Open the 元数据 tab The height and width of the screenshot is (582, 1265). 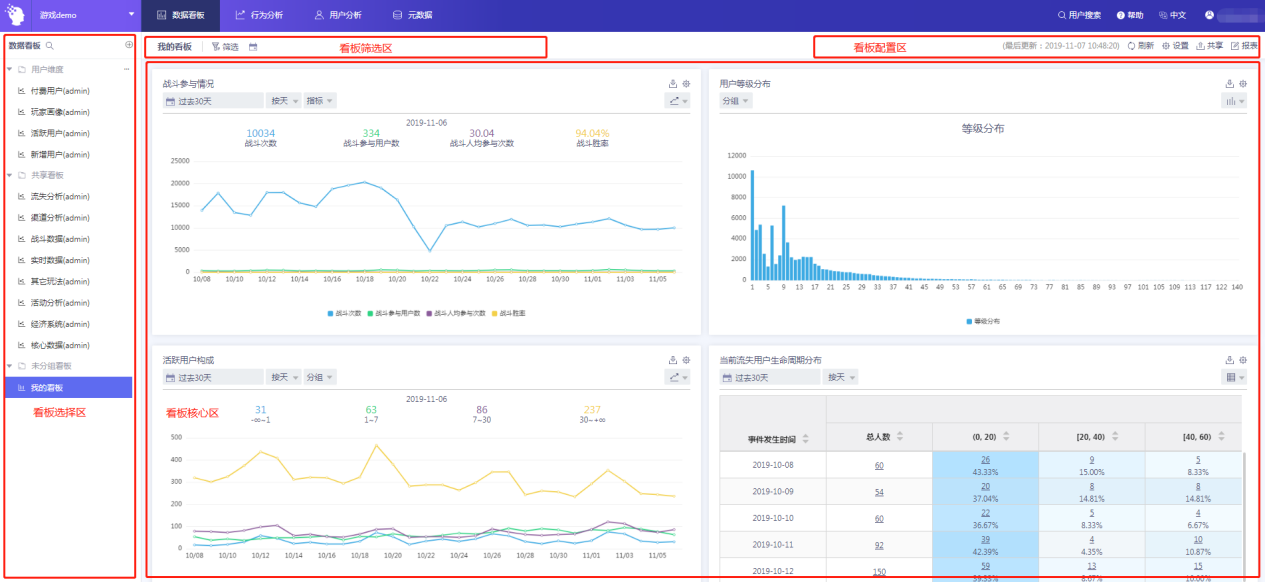[412, 15]
